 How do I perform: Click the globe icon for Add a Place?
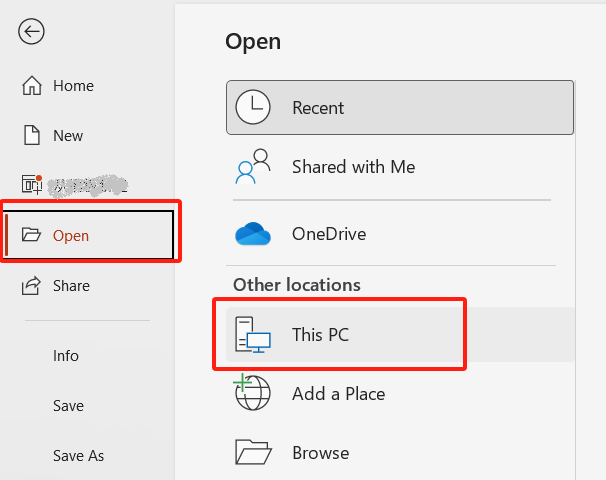pyautogui.click(x=252, y=393)
